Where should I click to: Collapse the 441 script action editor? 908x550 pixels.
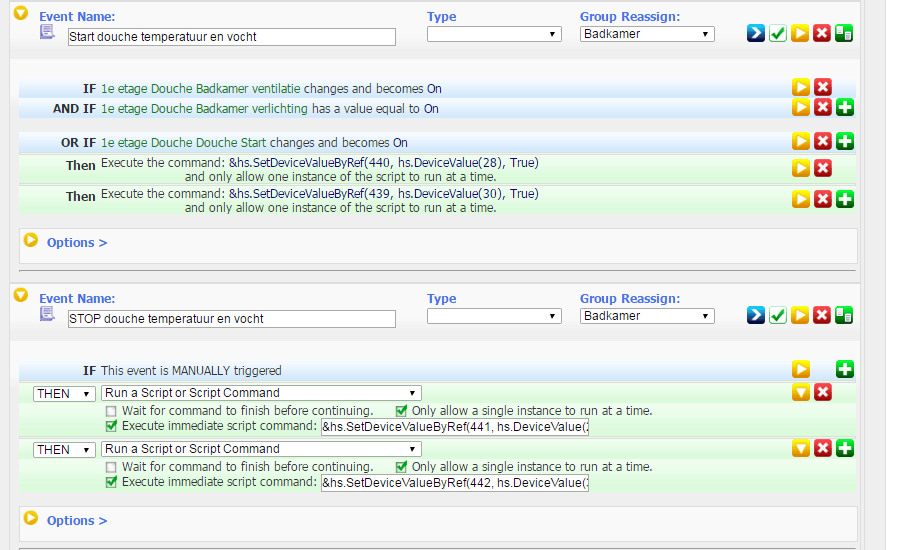801,393
